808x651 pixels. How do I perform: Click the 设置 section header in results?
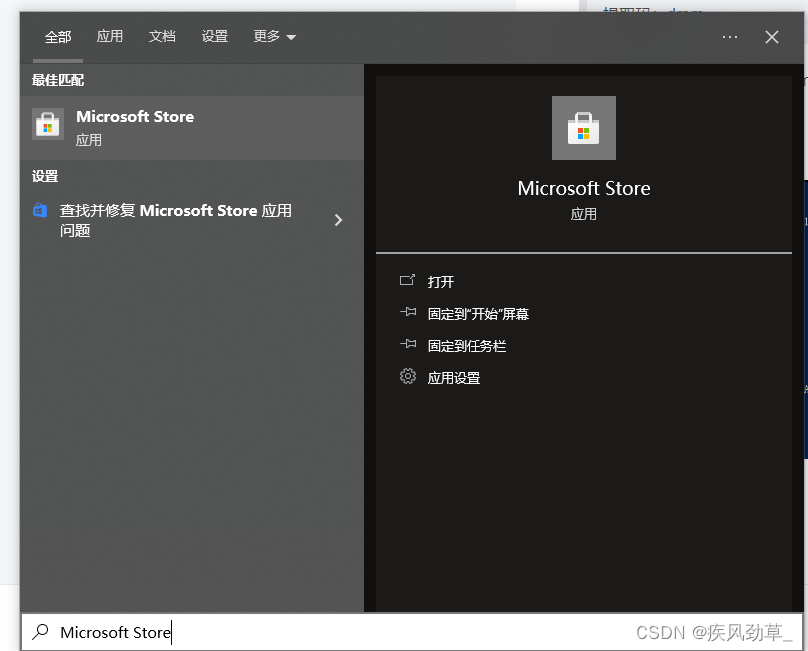(45, 176)
